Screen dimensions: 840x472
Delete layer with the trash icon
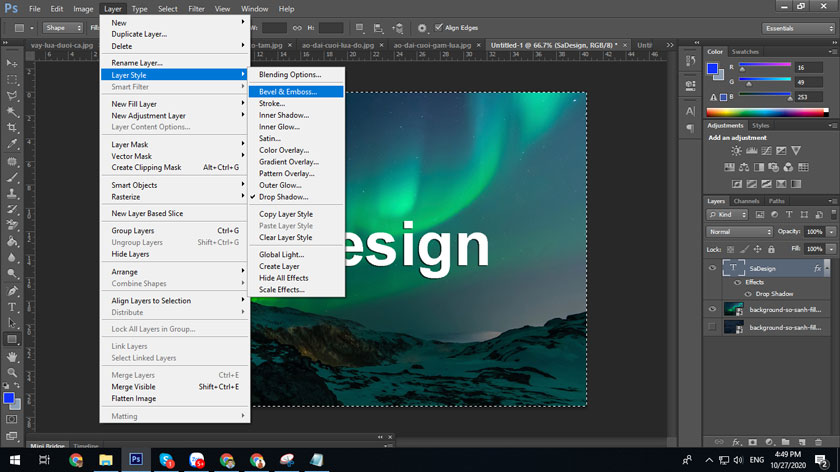click(818, 442)
